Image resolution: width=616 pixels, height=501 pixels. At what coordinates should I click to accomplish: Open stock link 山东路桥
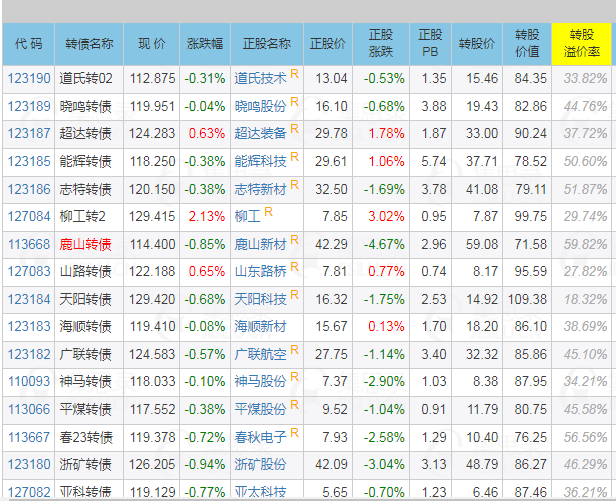click(x=260, y=272)
